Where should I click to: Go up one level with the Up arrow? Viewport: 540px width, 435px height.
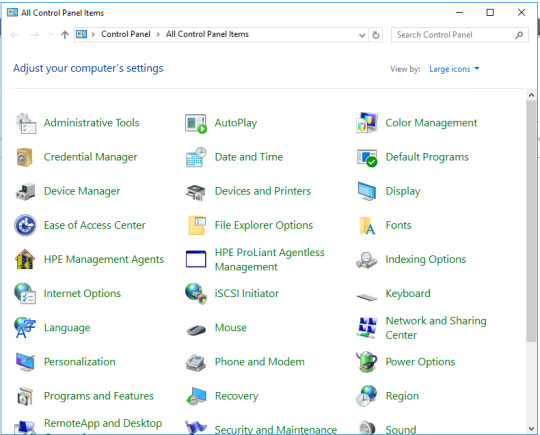pyautogui.click(x=65, y=34)
